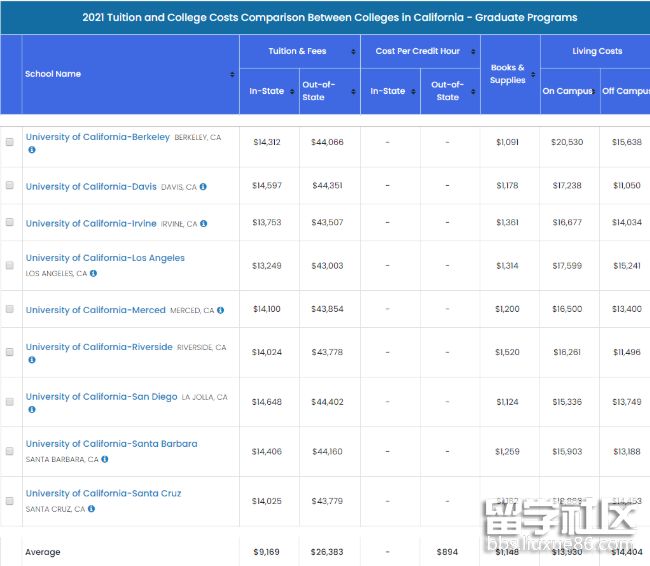The image size is (650, 566).
Task: Select Santa Barbara out-of-state tuition $44,160
Action: (327, 451)
